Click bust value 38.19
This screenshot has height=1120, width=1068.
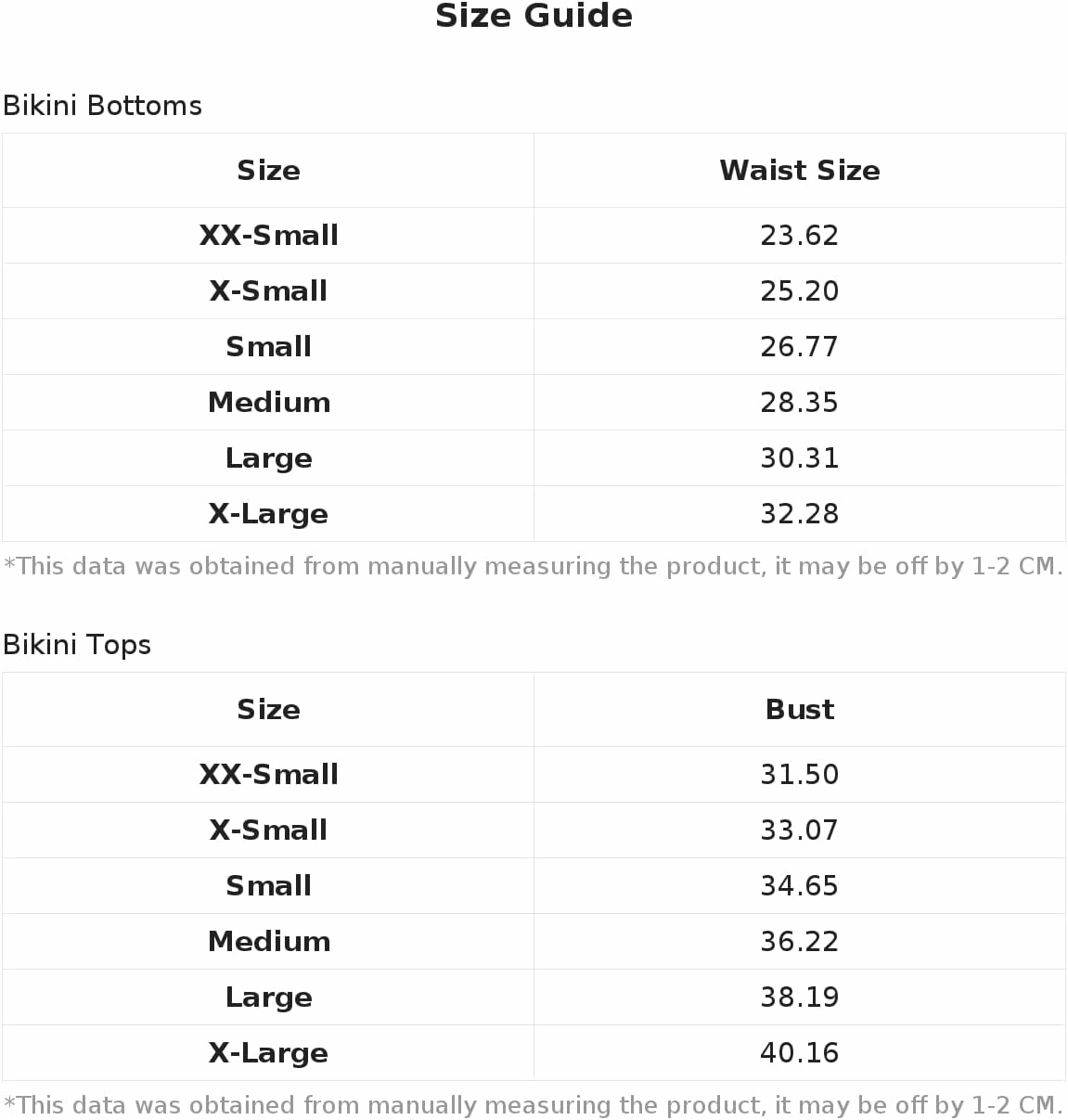tap(800, 998)
